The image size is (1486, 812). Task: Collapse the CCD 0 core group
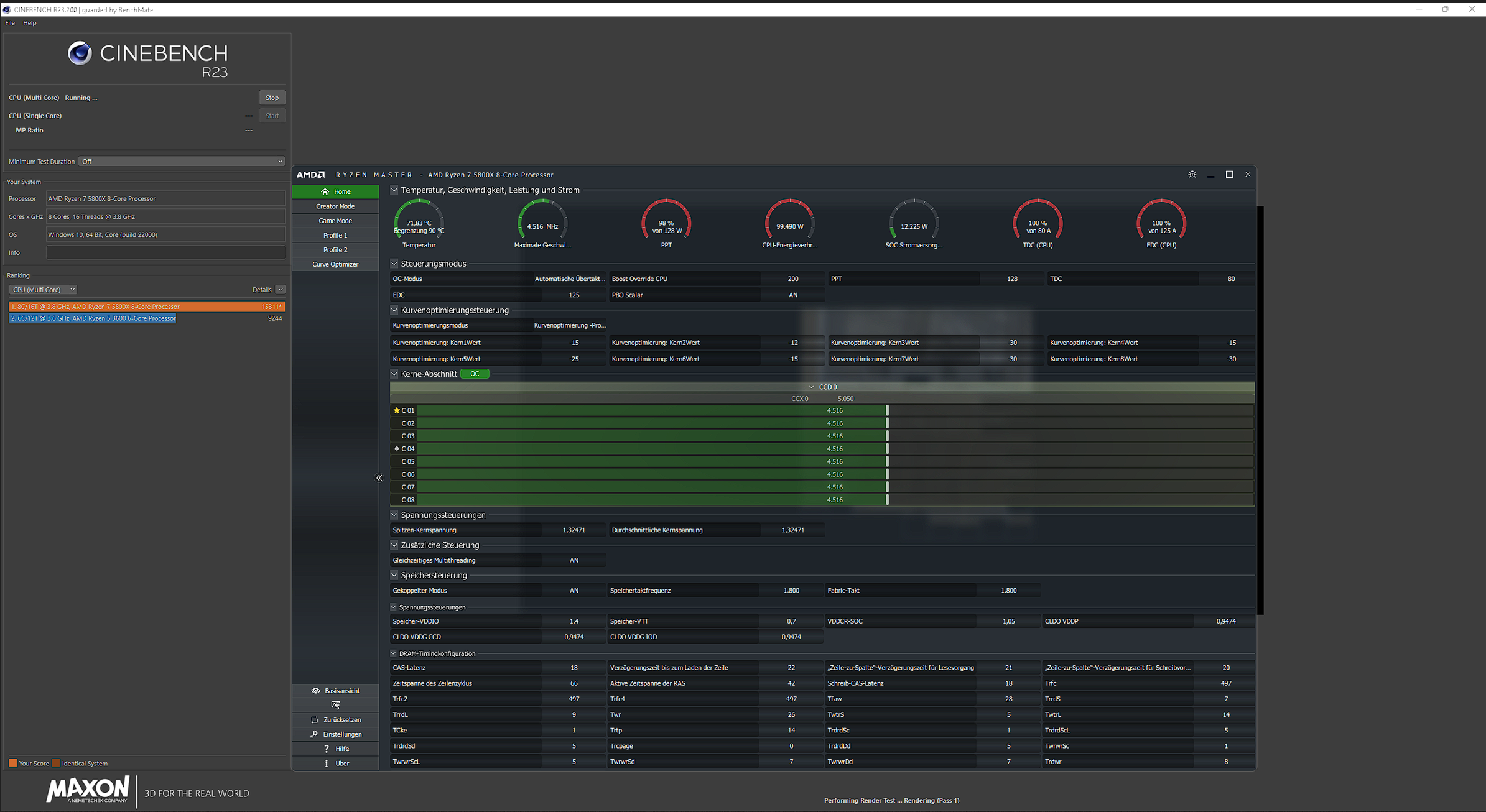[x=811, y=387]
